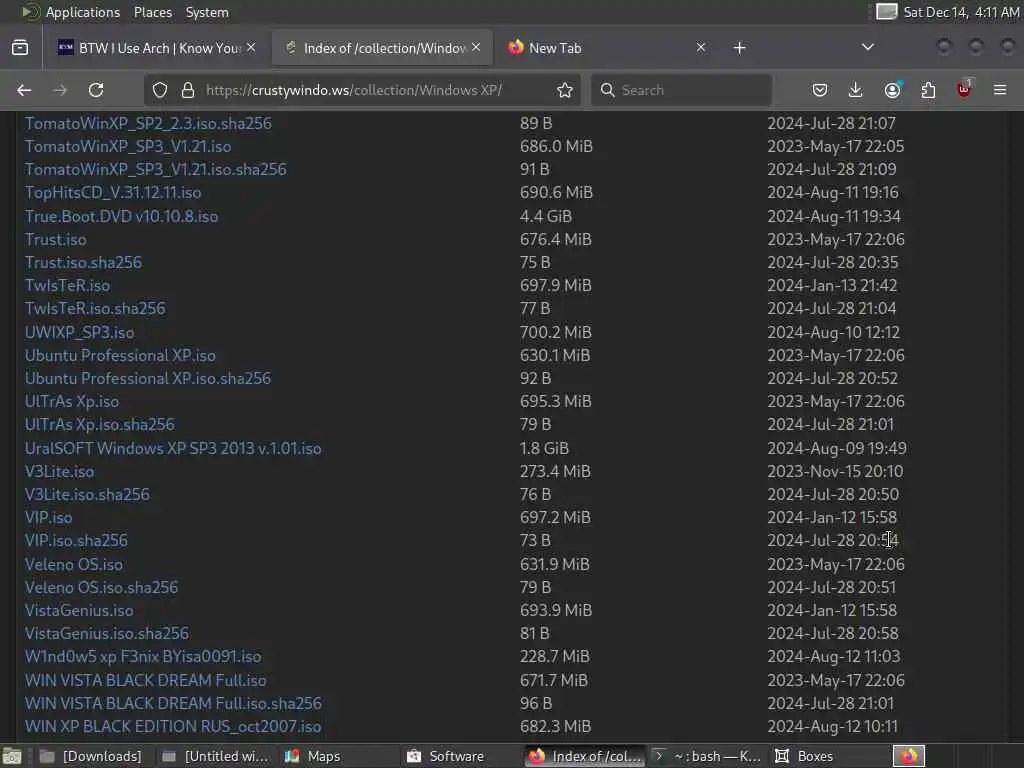Click UralSOFT Windows XP SP3 2013 link
Image resolution: width=1024 pixels, height=768 pixels.
tap(173, 449)
